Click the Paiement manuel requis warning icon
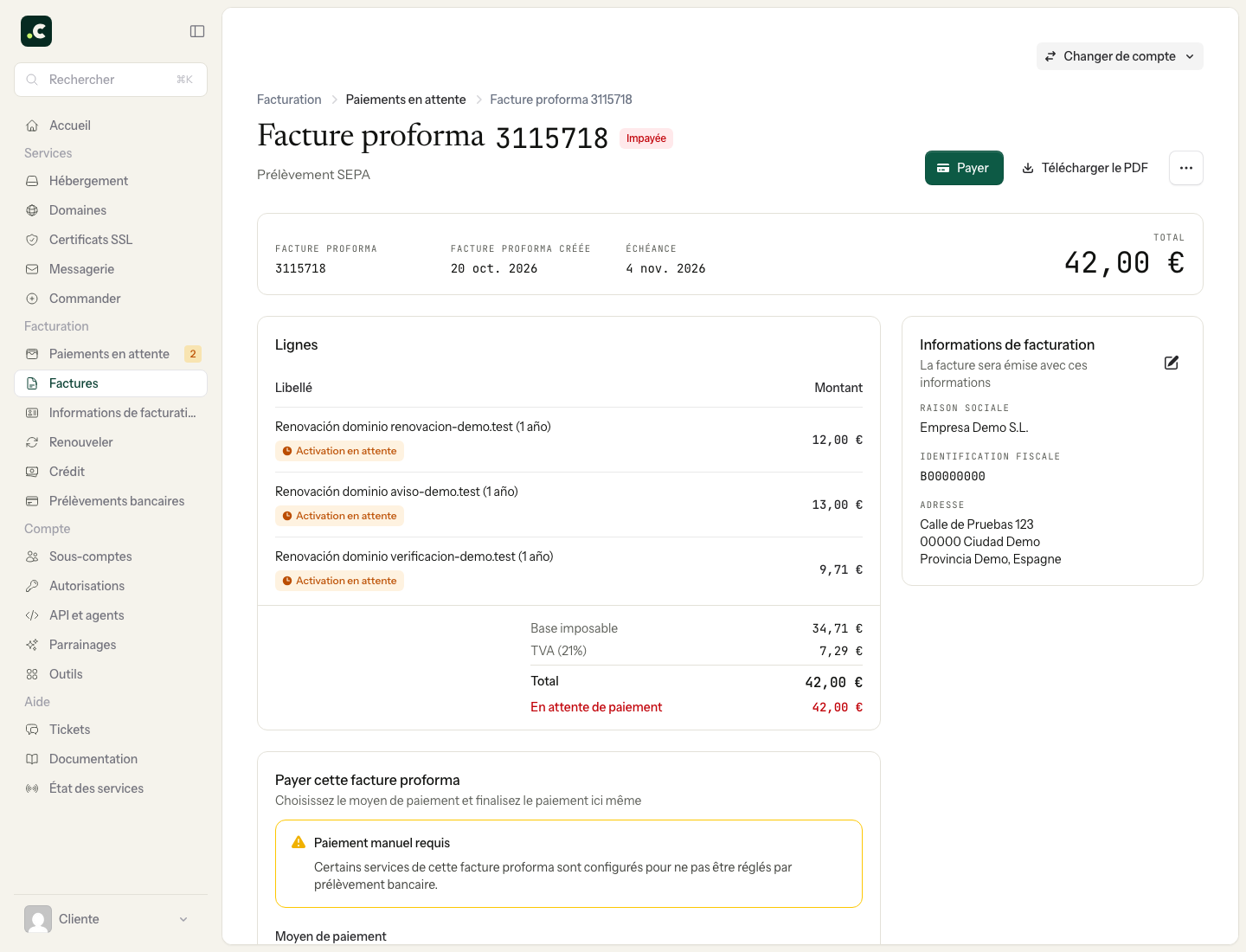This screenshot has height=952, width=1246. (x=299, y=842)
